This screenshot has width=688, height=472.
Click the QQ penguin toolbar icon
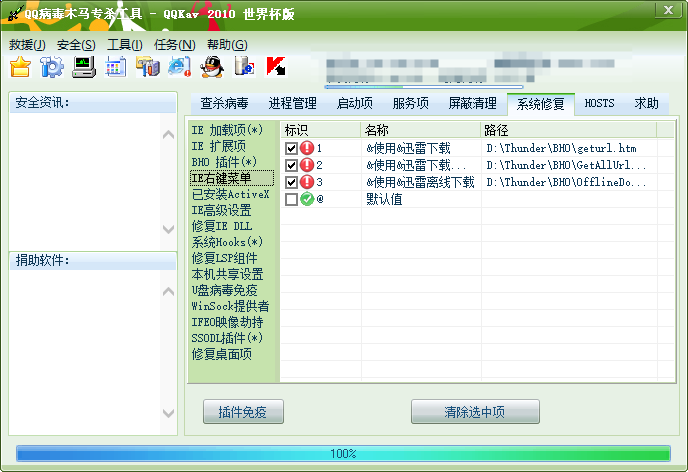212,67
